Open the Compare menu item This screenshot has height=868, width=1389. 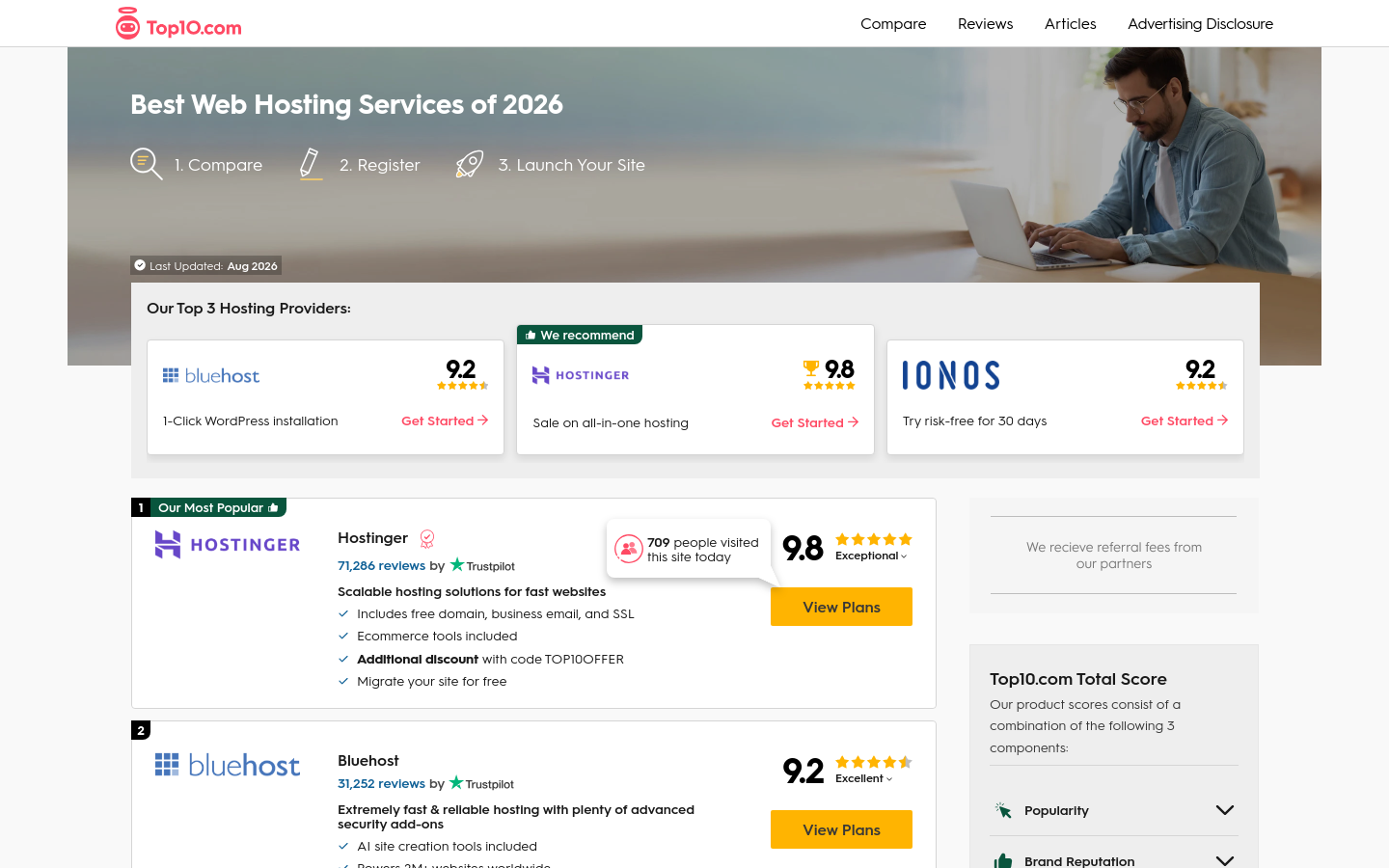893,24
